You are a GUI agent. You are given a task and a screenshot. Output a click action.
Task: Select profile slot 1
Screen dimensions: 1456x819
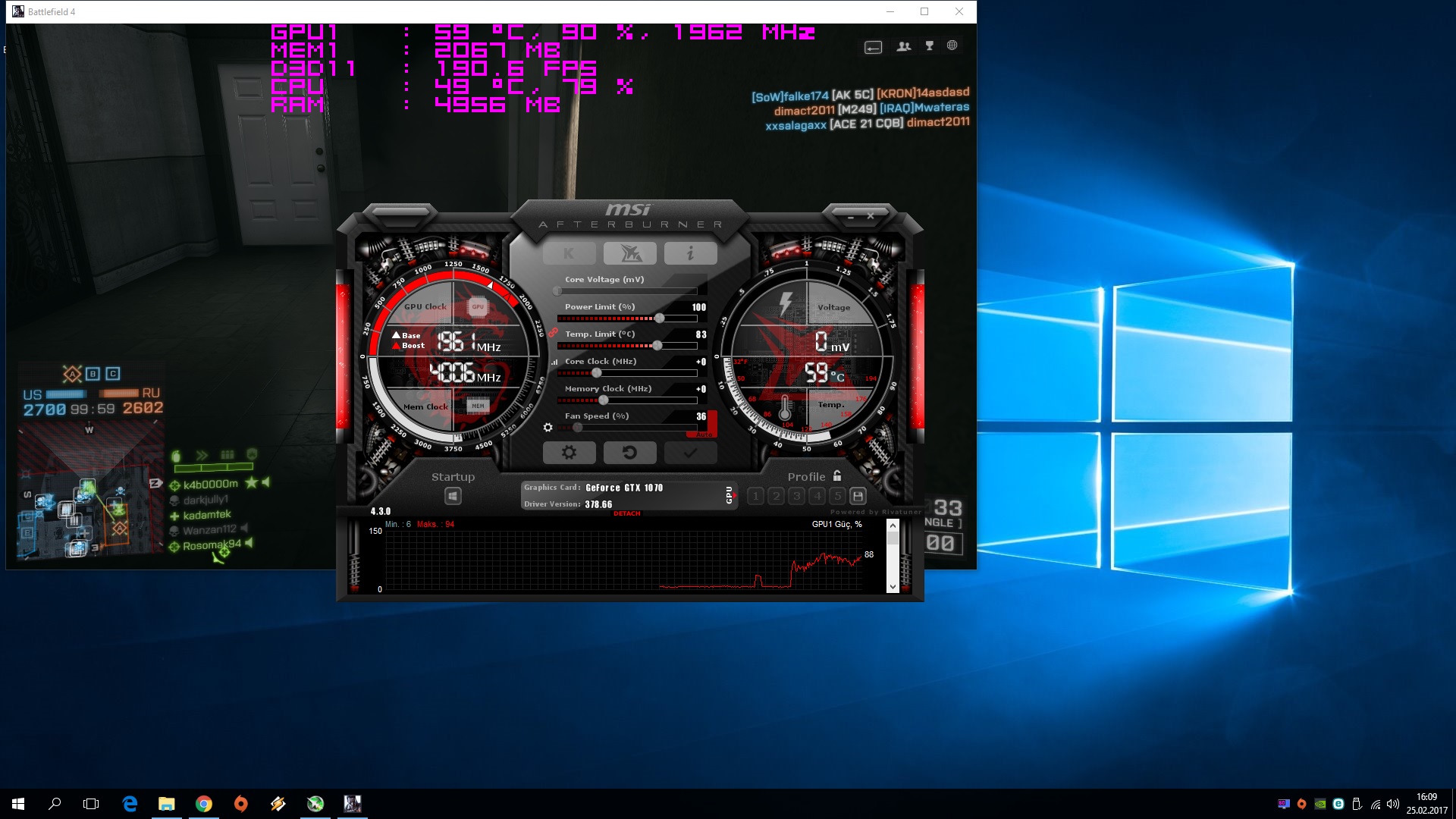coord(755,496)
